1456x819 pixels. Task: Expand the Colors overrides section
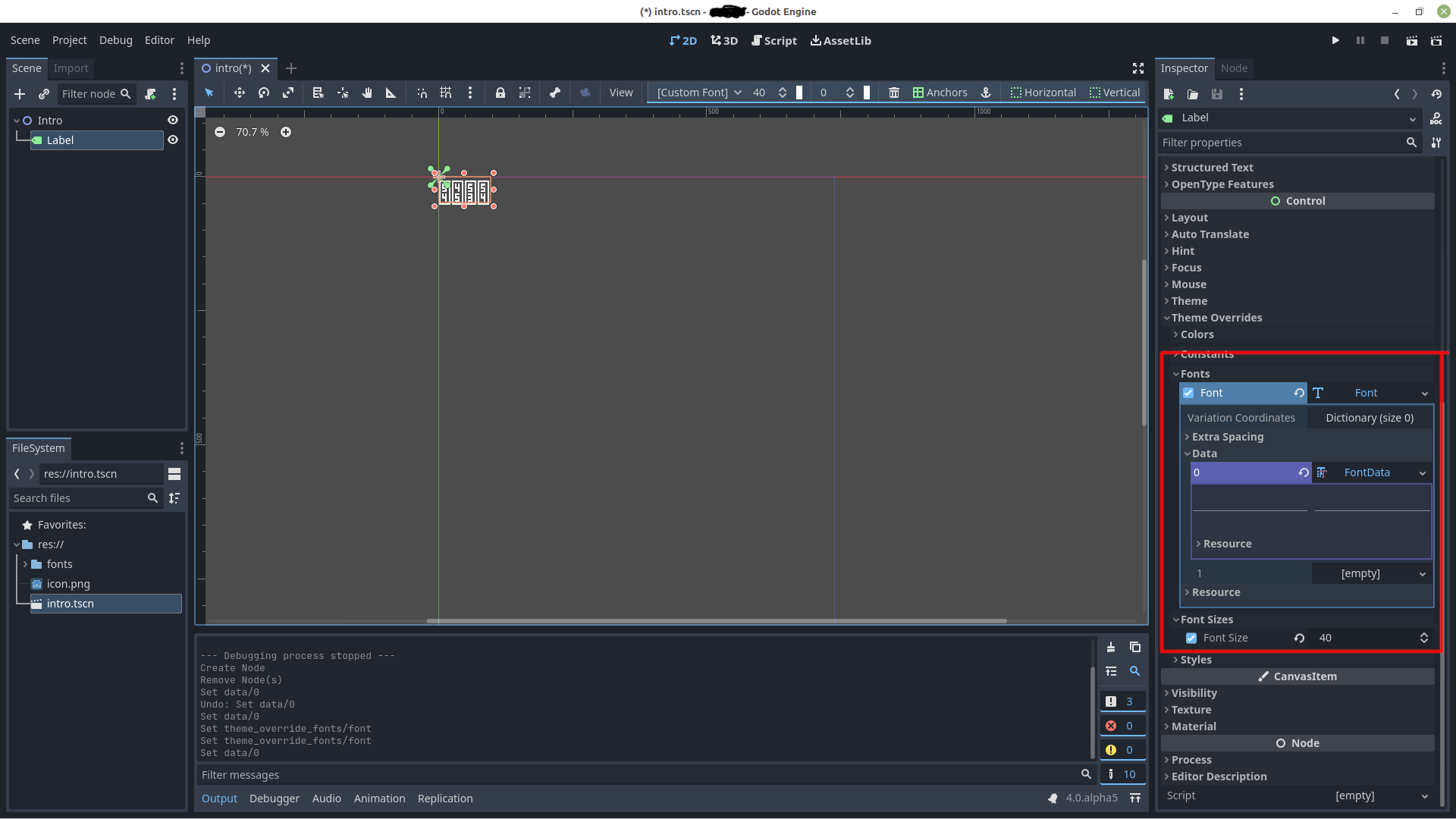point(1197,334)
